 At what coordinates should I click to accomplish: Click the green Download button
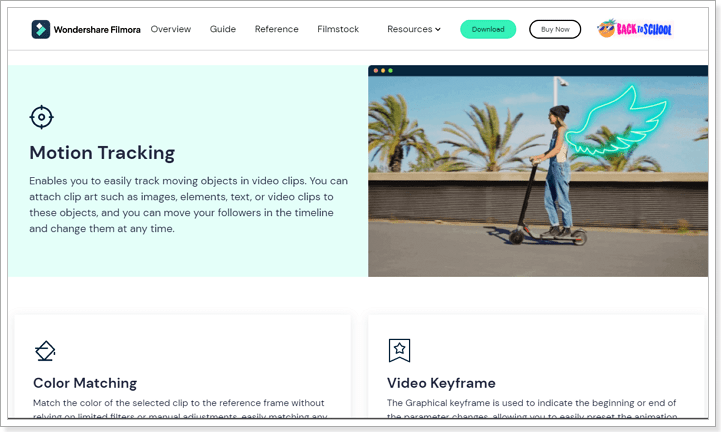coord(488,29)
